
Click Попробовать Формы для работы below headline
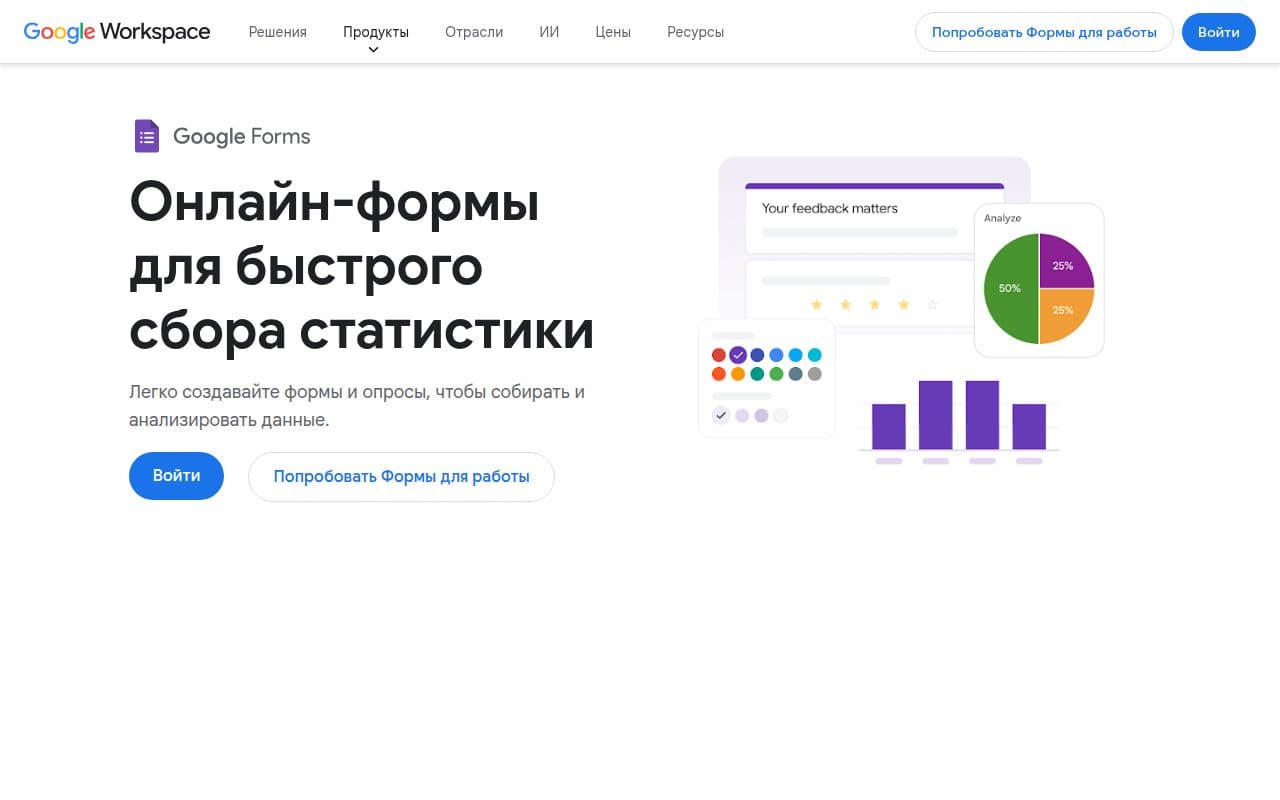click(x=401, y=477)
